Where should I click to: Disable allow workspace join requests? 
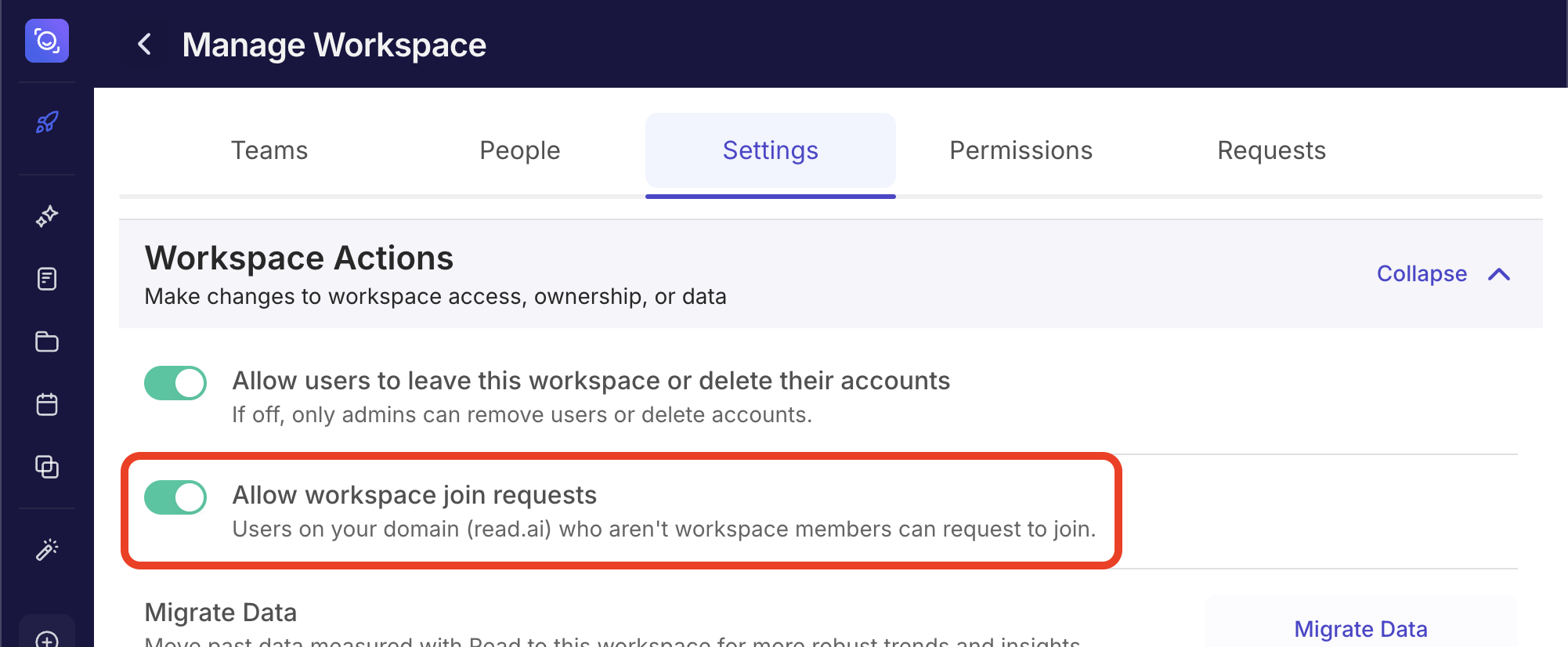click(x=175, y=497)
